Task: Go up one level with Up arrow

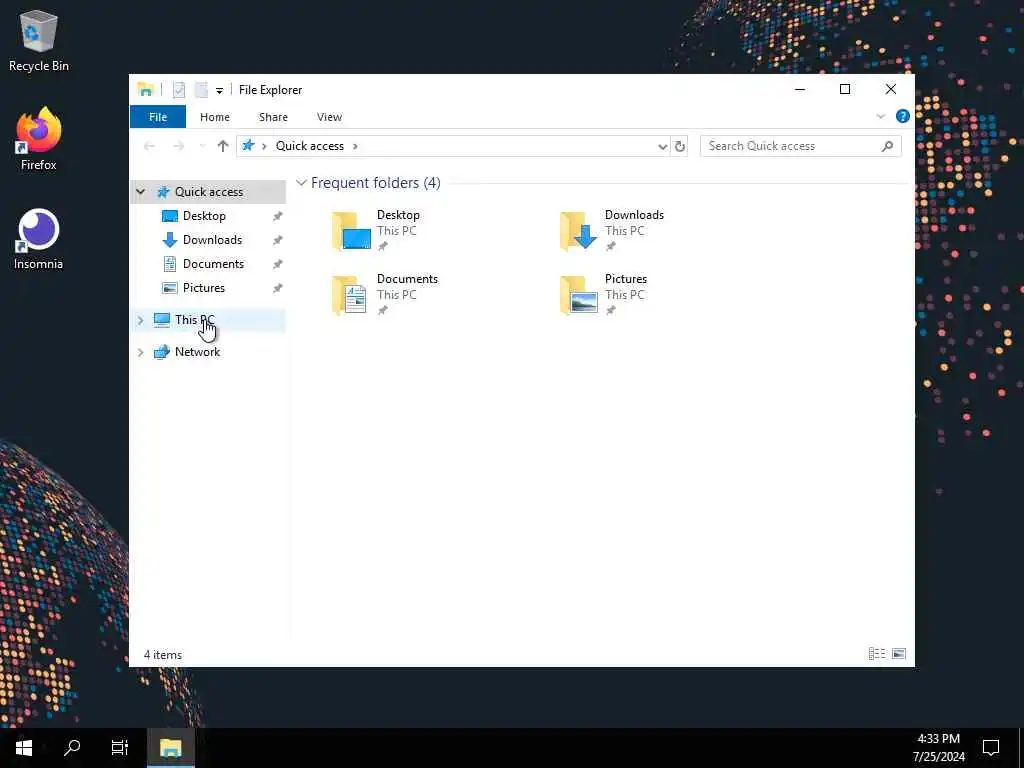Action: tap(223, 146)
